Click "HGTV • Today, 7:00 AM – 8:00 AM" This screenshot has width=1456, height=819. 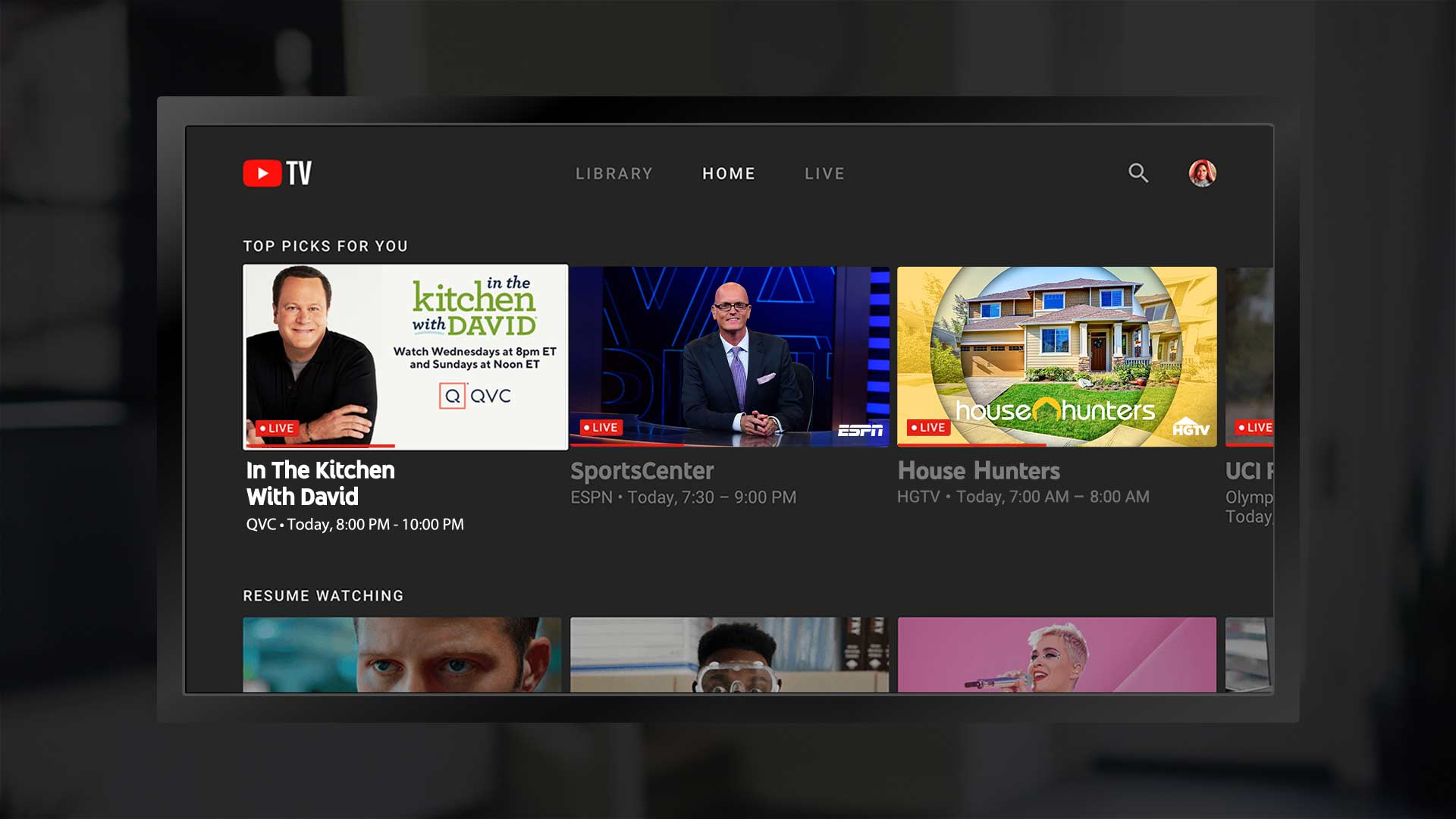click(1023, 497)
